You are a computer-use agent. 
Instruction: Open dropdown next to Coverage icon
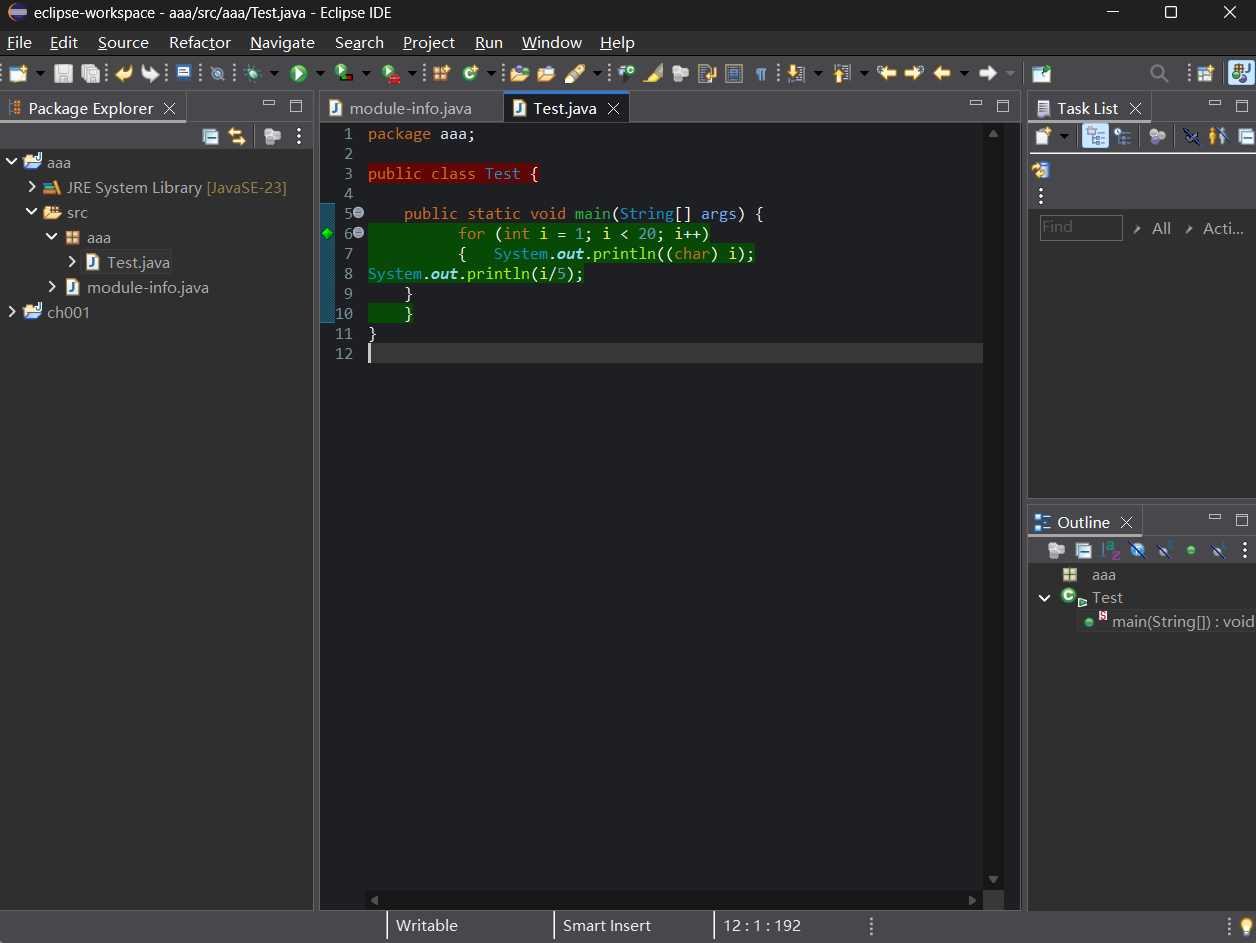pos(366,73)
